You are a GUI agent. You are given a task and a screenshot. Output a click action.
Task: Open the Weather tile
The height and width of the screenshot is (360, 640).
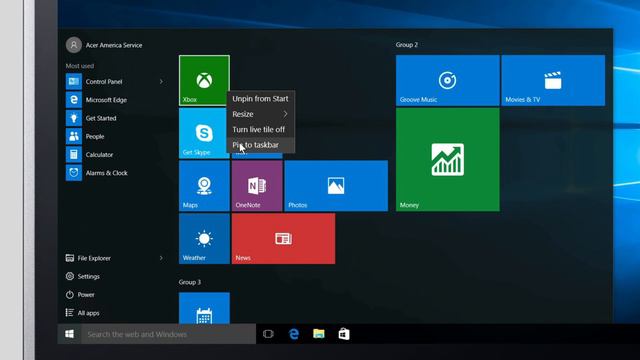click(204, 238)
